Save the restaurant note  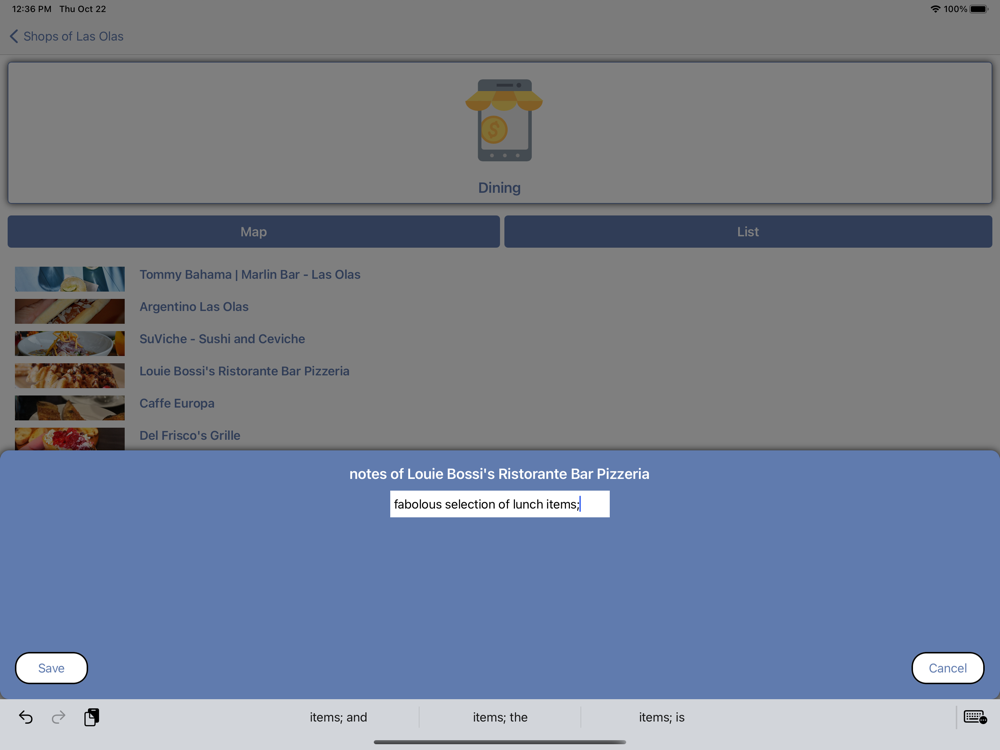51,668
